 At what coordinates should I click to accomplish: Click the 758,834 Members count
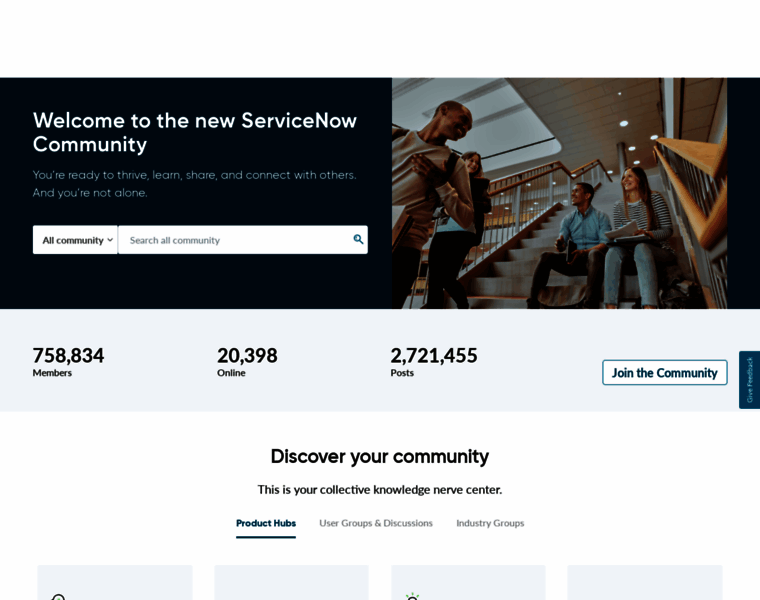[x=68, y=362]
